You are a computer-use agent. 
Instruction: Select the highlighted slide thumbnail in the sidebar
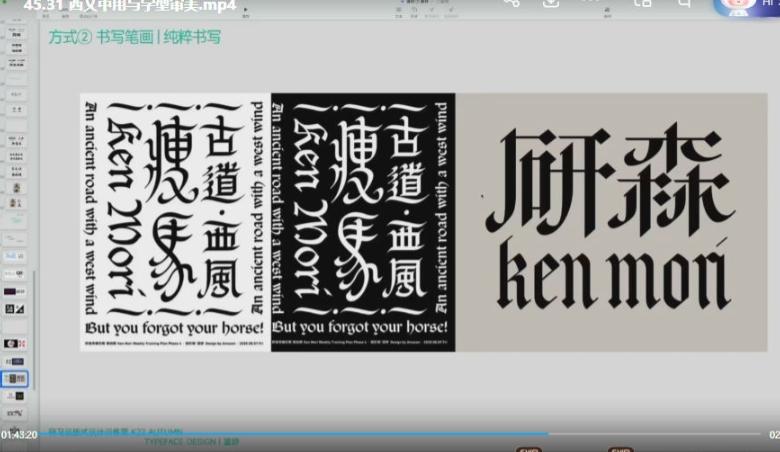pos(15,379)
